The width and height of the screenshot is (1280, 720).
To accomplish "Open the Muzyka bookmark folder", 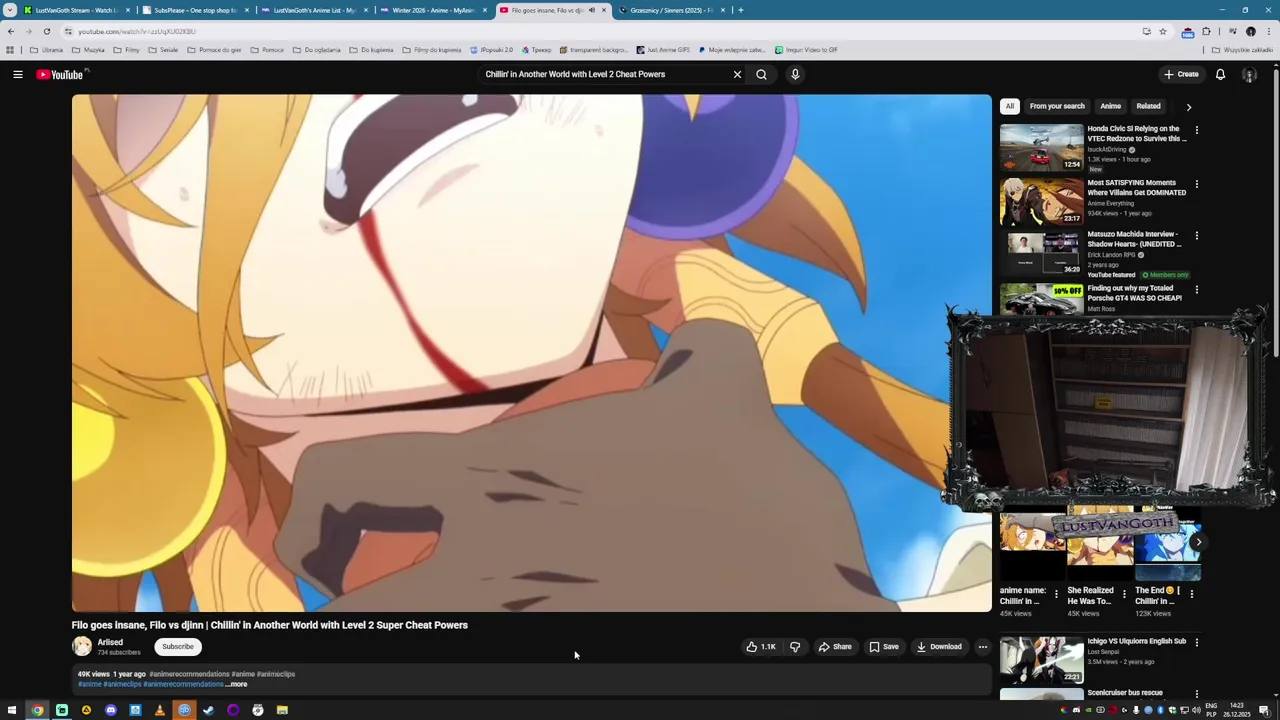I will (x=88, y=50).
